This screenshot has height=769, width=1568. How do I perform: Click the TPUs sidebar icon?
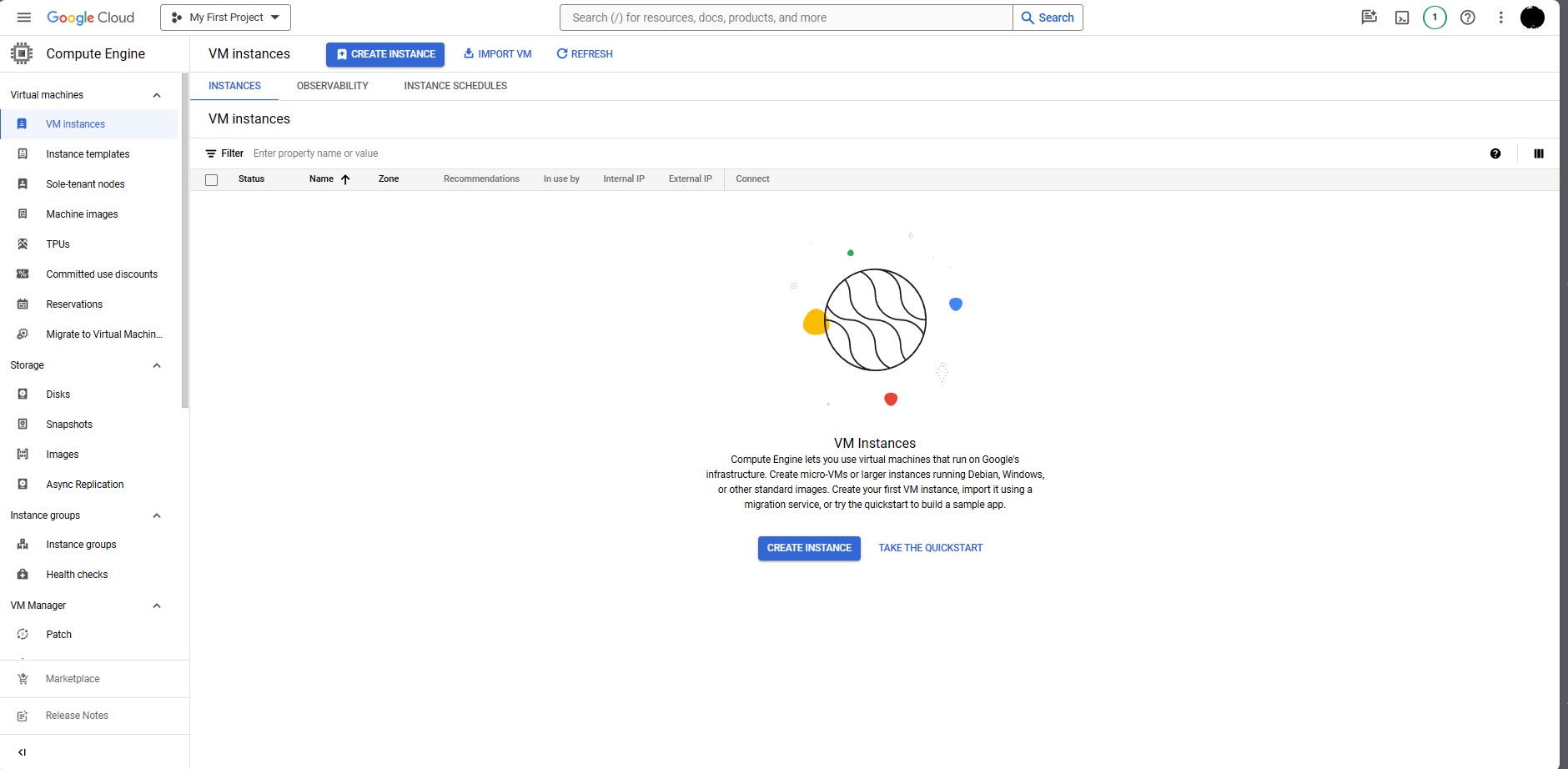point(23,244)
